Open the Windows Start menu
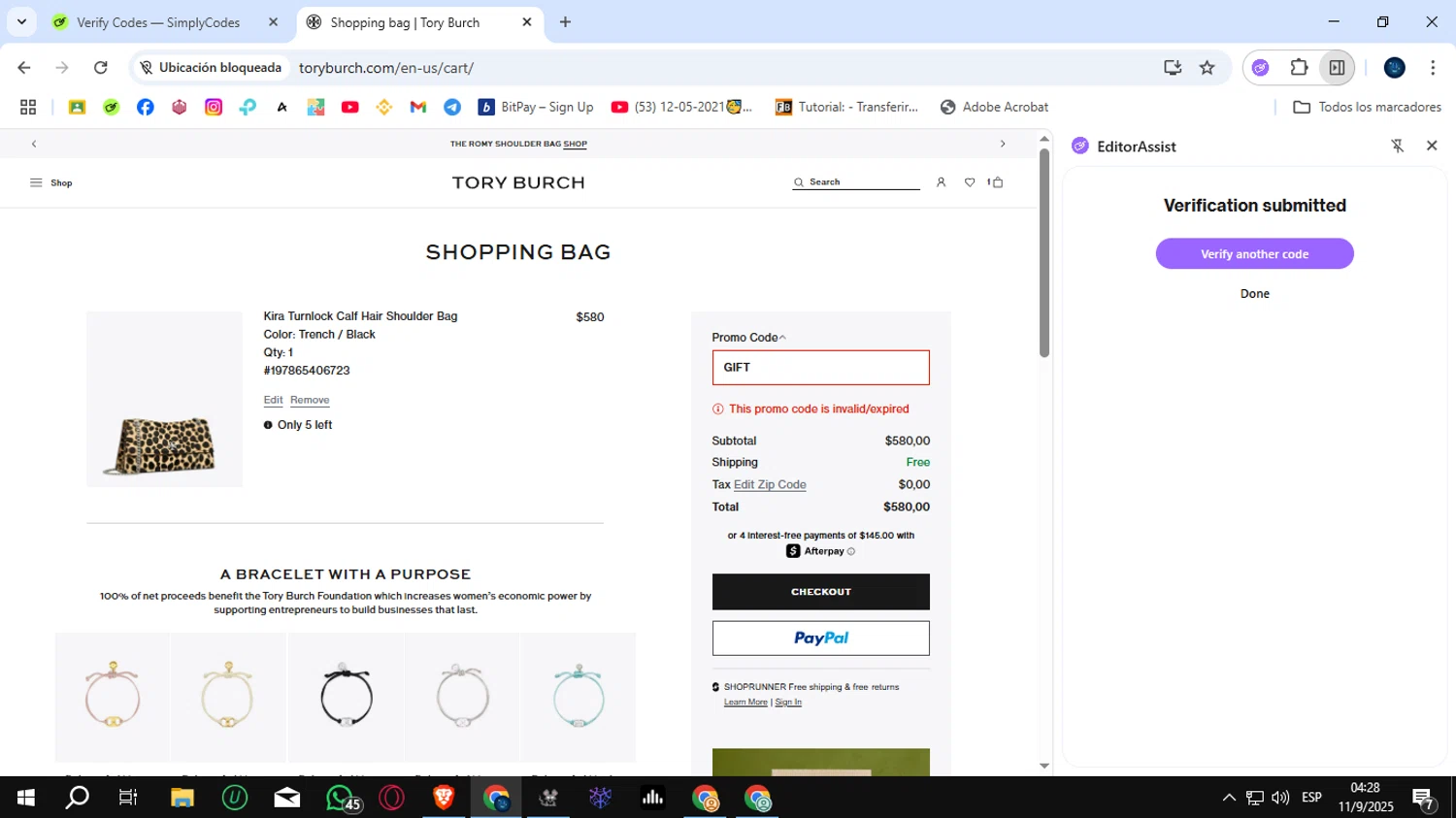 [x=26, y=798]
